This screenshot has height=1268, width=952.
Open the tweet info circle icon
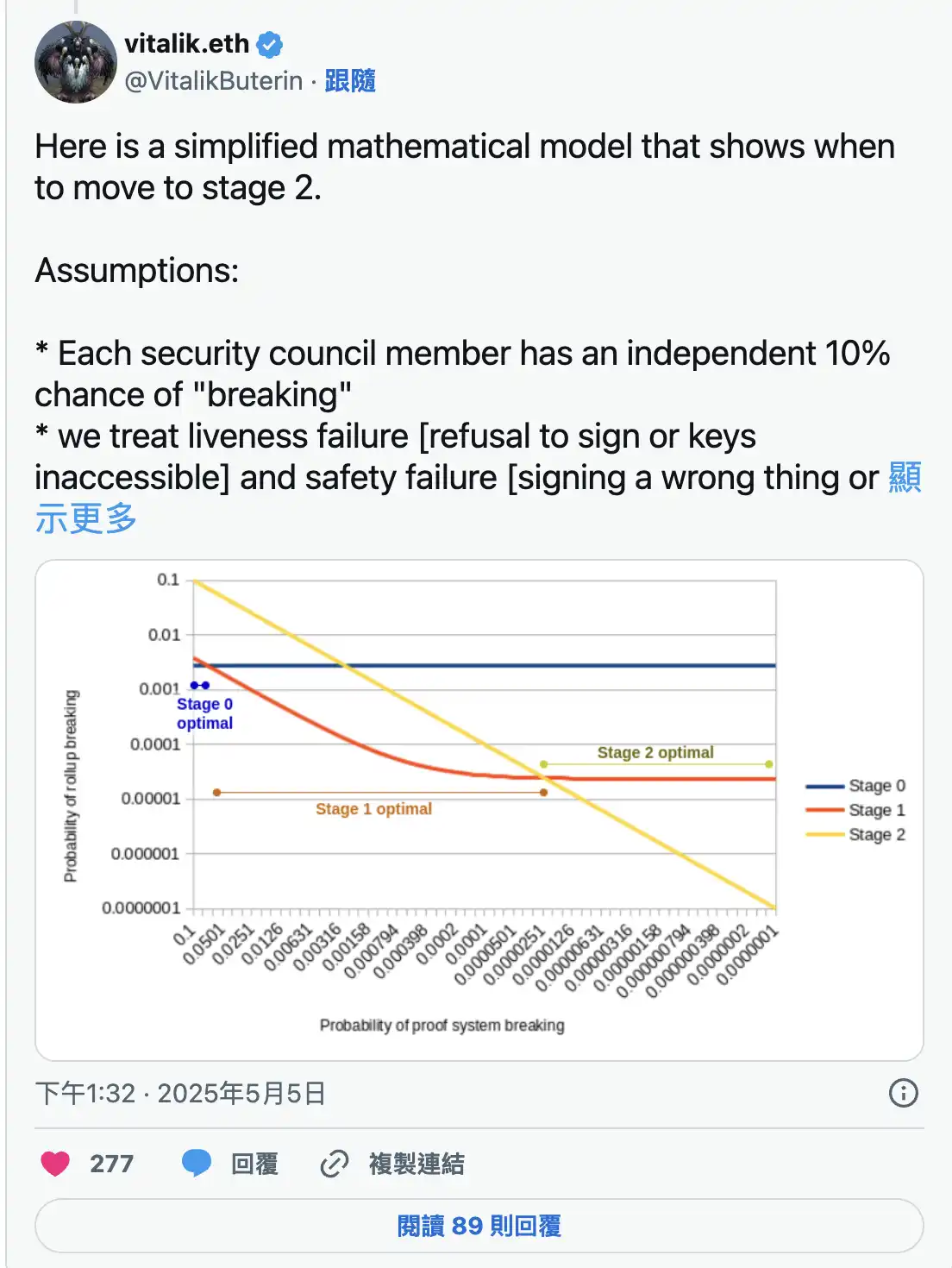pyautogui.click(x=903, y=1093)
